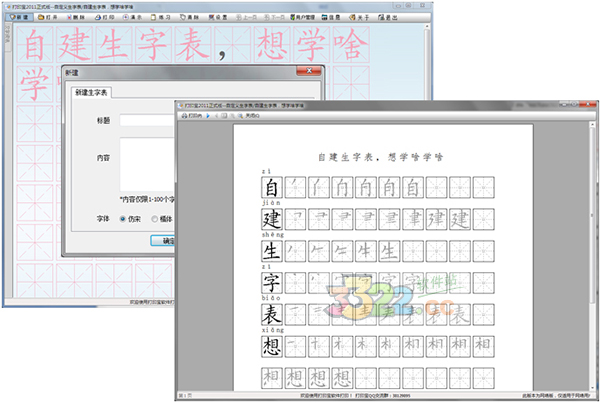Open 用户管理 (User management)

(x=302, y=17)
